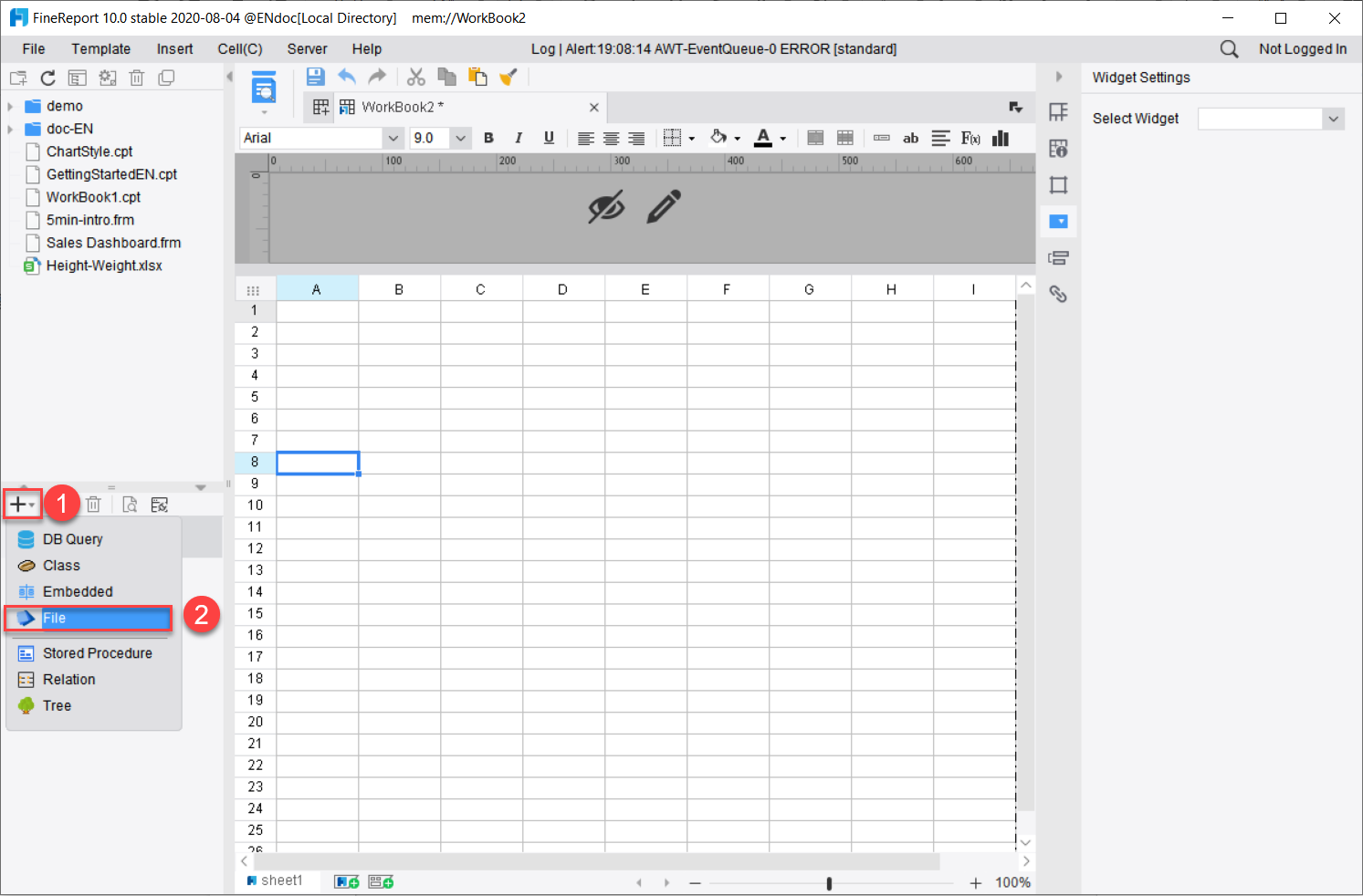
Task: Toggle italic formatting
Action: (x=519, y=138)
